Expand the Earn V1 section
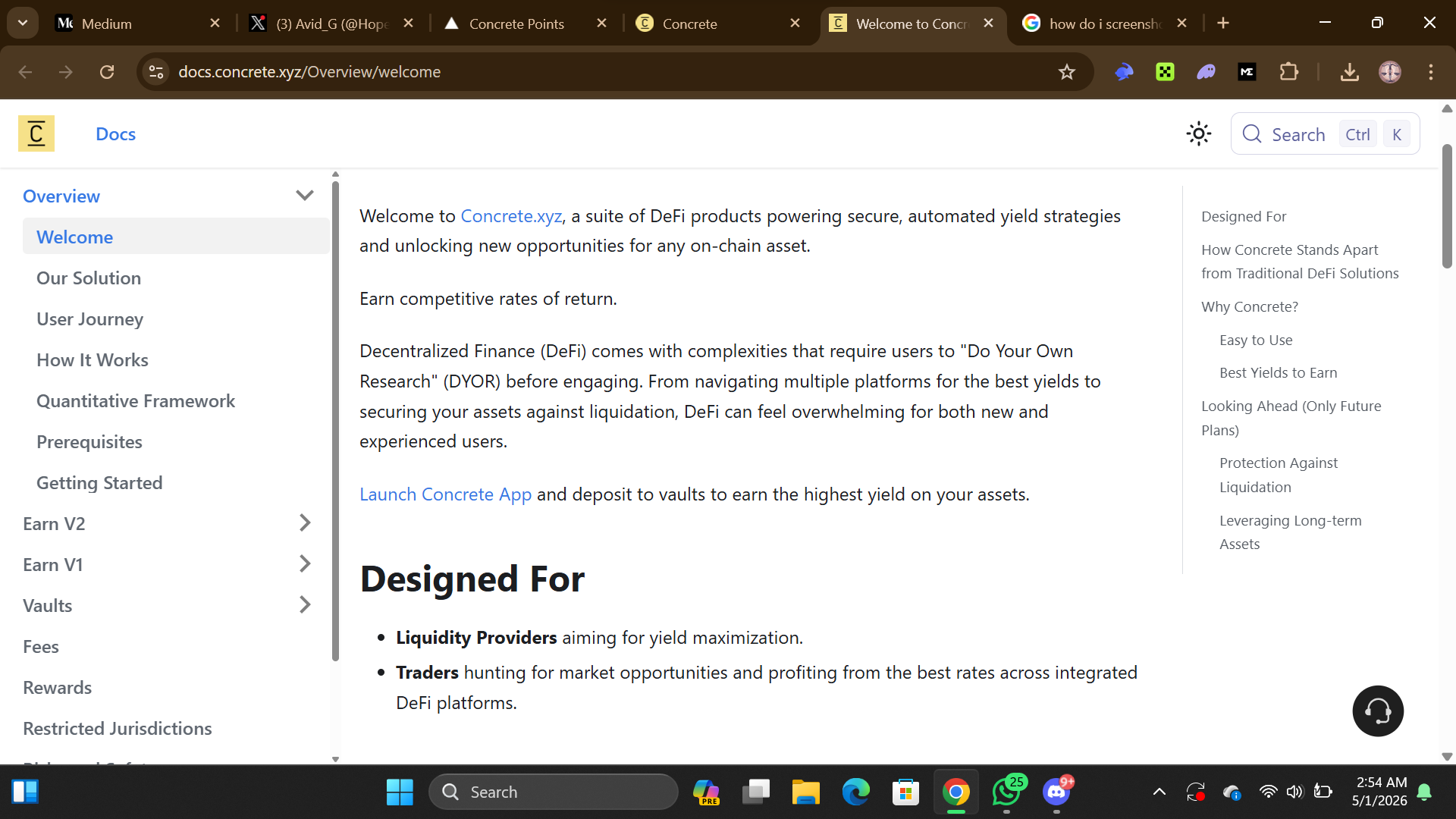The width and height of the screenshot is (1456, 819). click(305, 564)
